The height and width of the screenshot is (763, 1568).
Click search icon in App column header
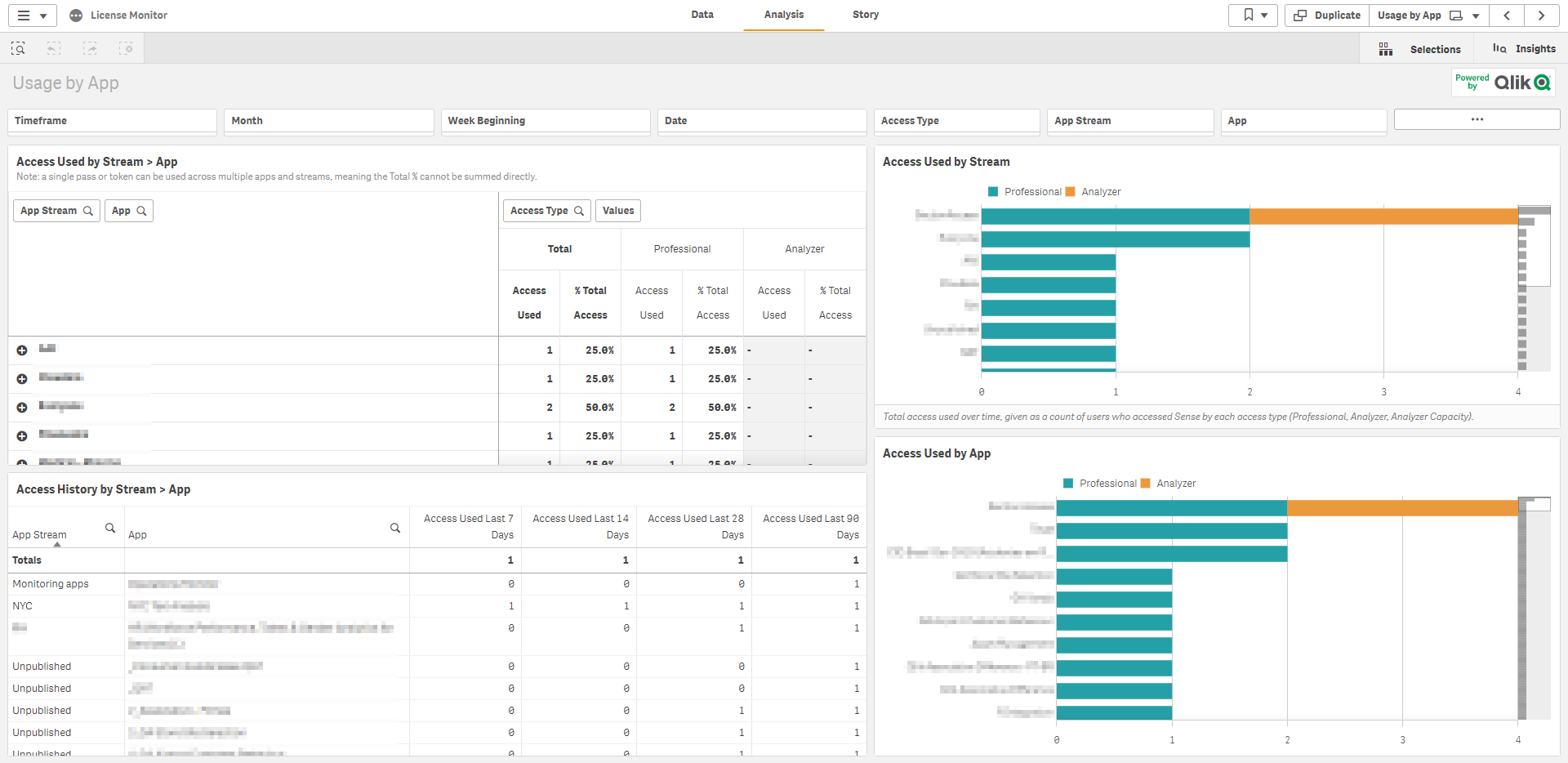click(395, 528)
